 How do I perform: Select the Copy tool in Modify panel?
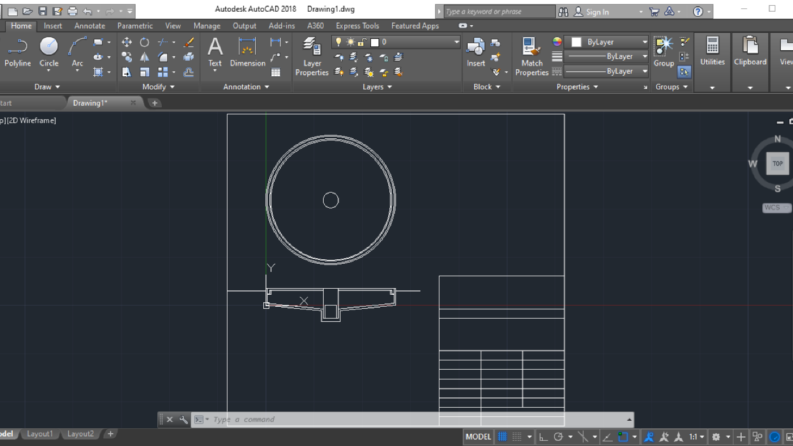coord(126,57)
